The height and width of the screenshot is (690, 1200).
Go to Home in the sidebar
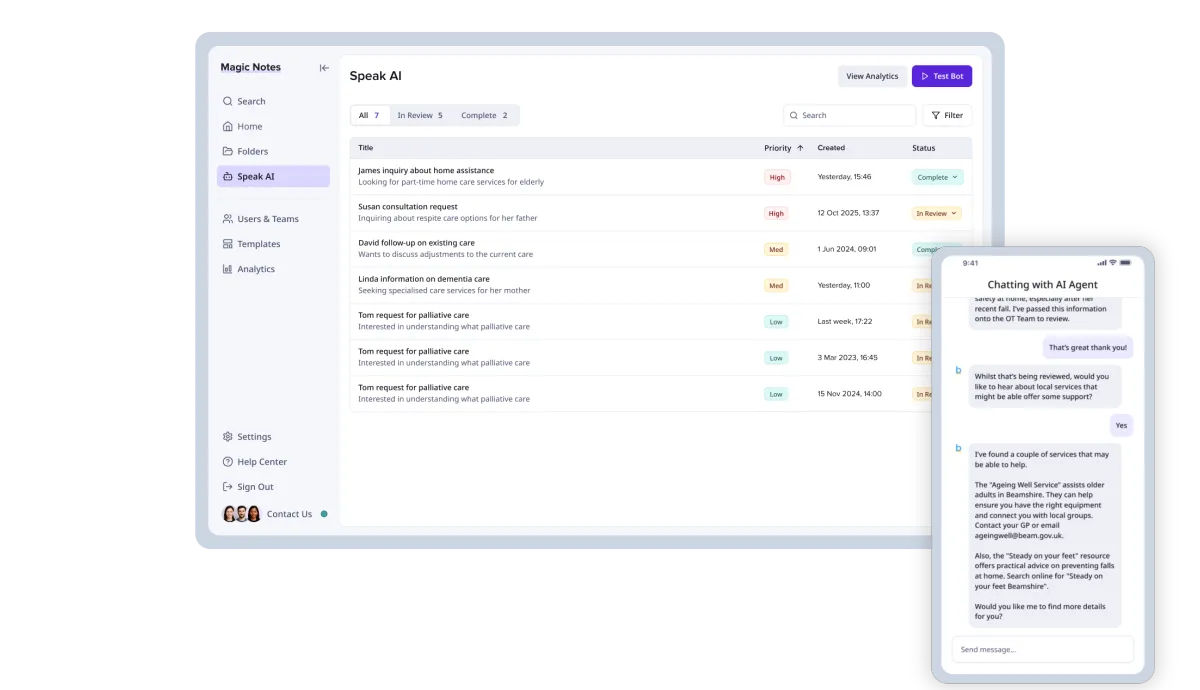[249, 126]
